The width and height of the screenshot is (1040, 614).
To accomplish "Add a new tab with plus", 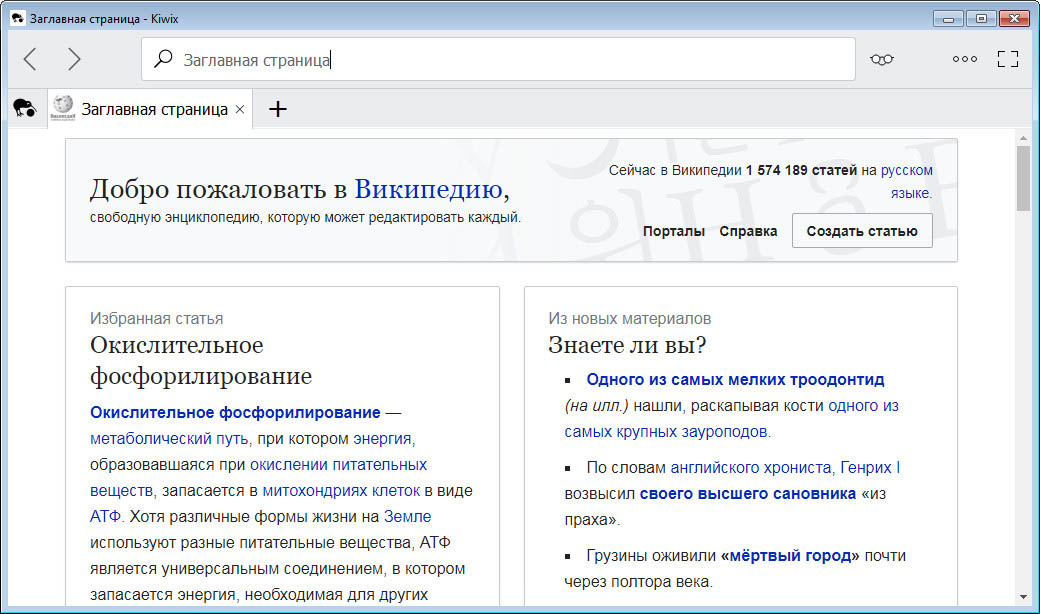I will (278, 109).
